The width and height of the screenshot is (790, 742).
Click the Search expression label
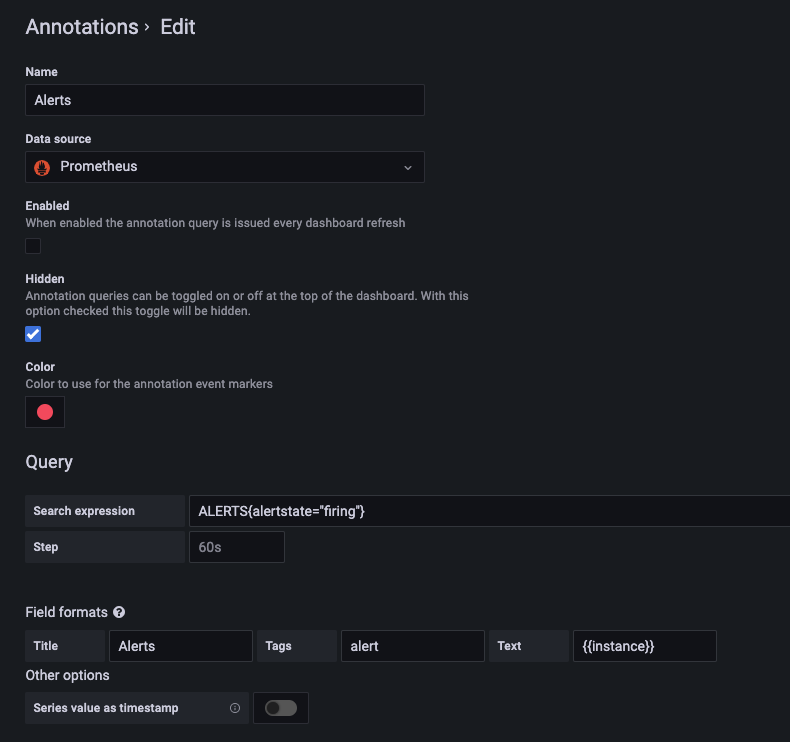point(84,511)
